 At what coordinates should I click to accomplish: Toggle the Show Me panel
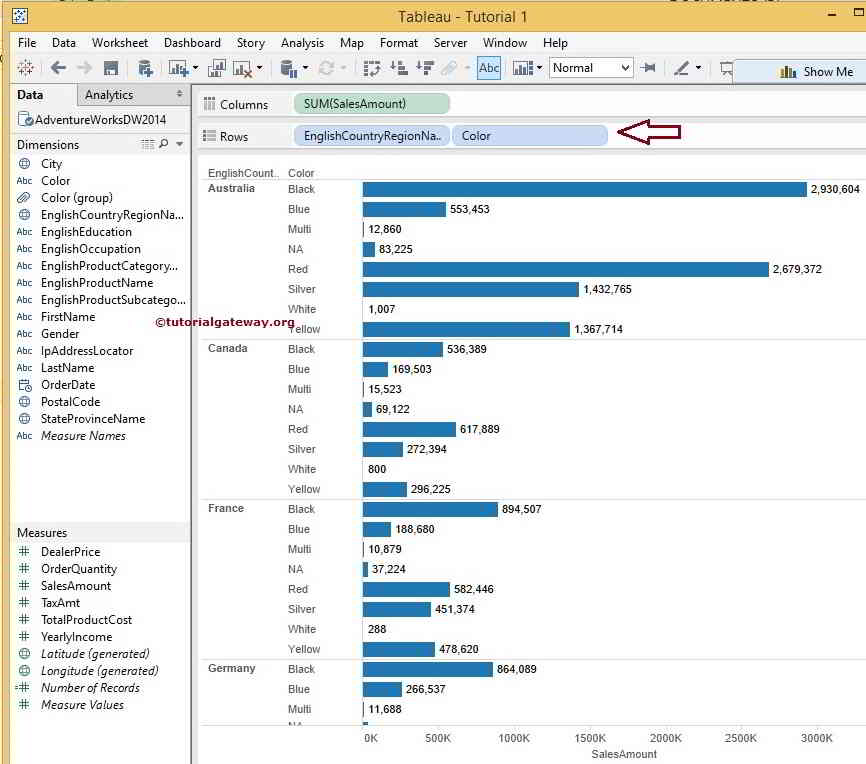(816, 71)
